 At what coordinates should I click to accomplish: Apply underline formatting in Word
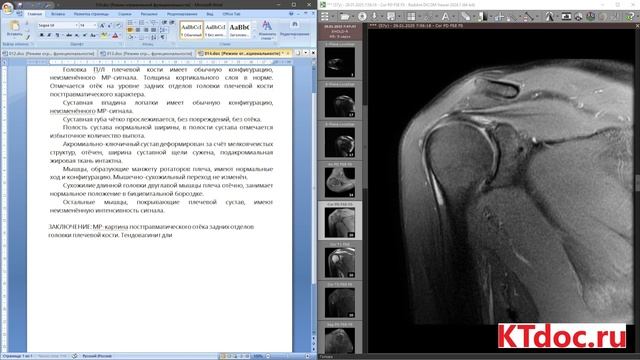(x=57, y=36)
